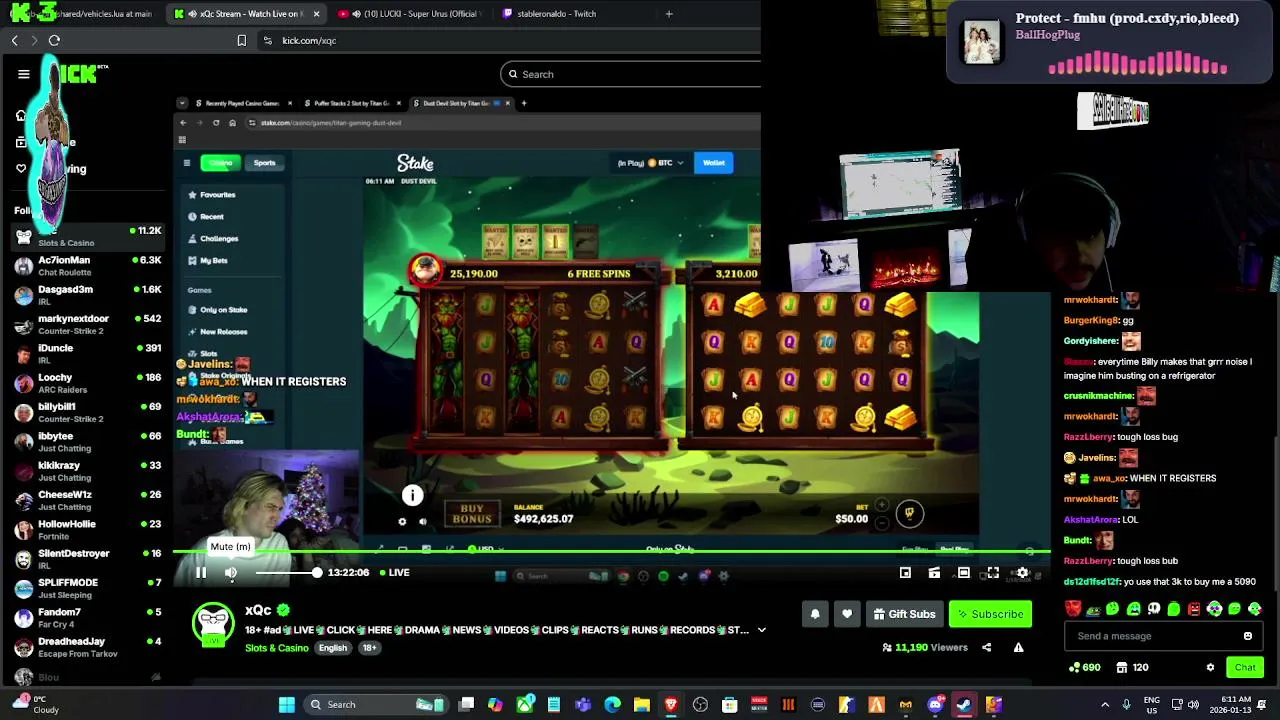Open Discord from taskbar
1280x720 pixels.
coord(935,705)
